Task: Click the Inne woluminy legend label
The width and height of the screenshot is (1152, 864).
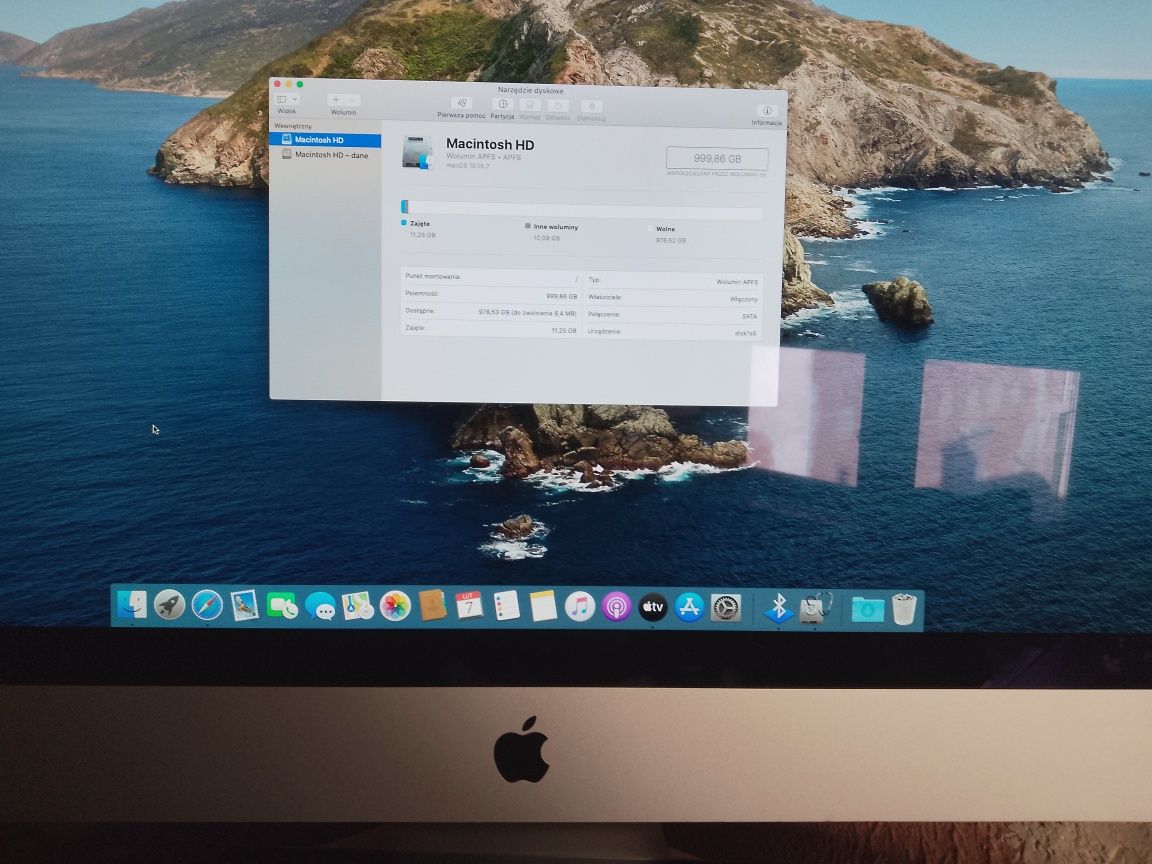Action: click(555, 227)
